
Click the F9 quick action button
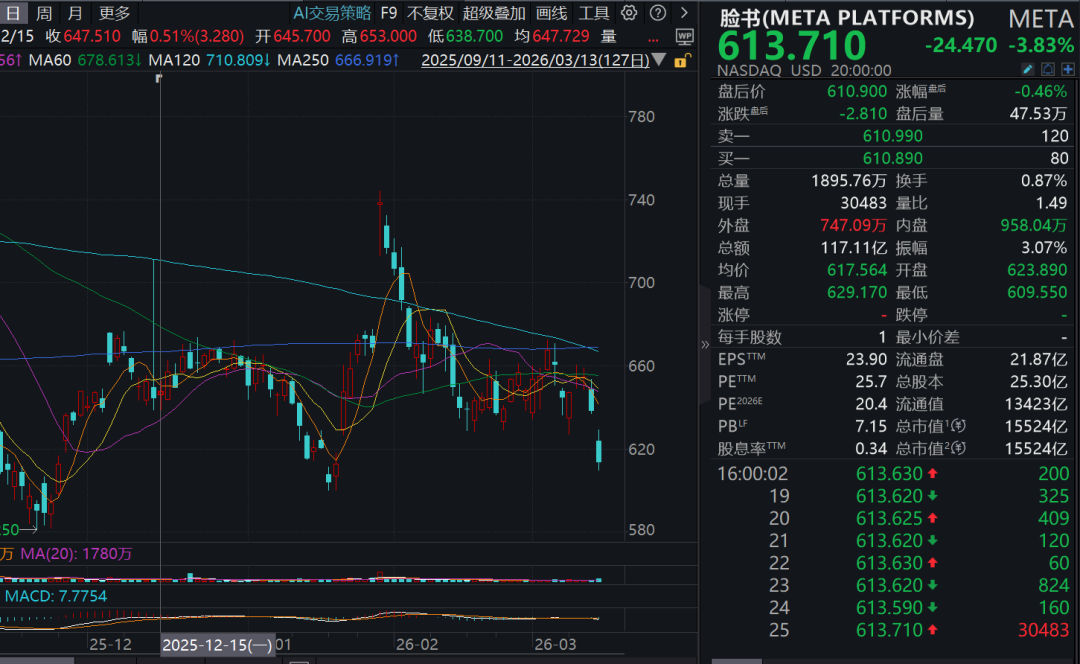[389, 13]
